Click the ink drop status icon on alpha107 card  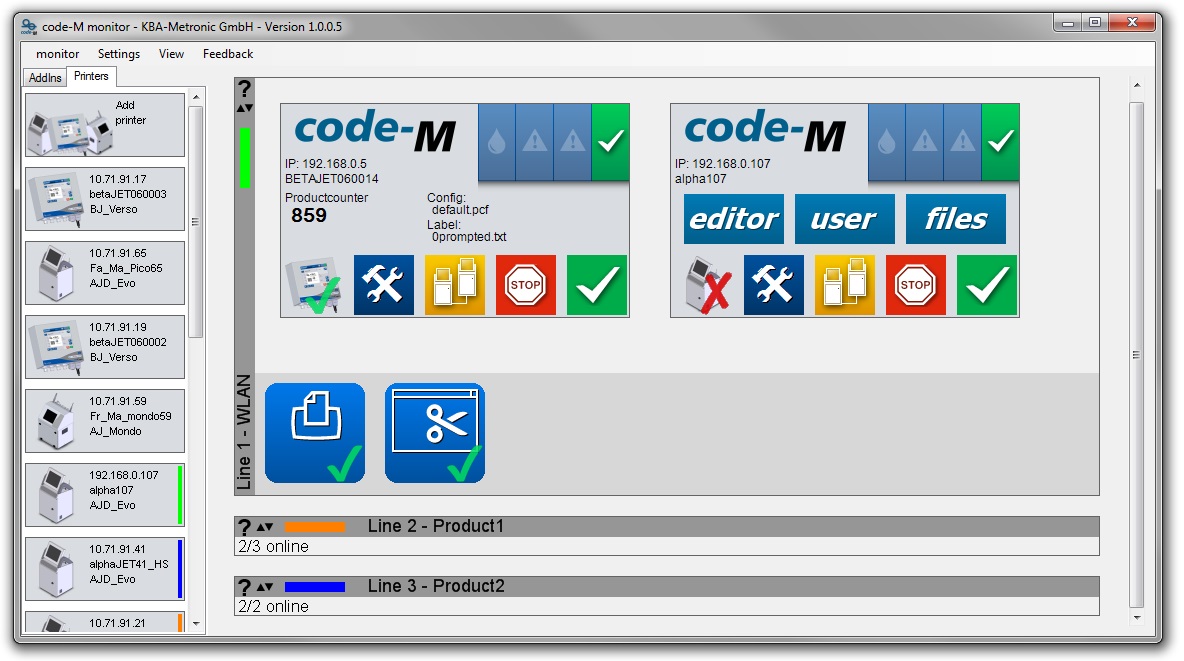click(x=886, y=142)
